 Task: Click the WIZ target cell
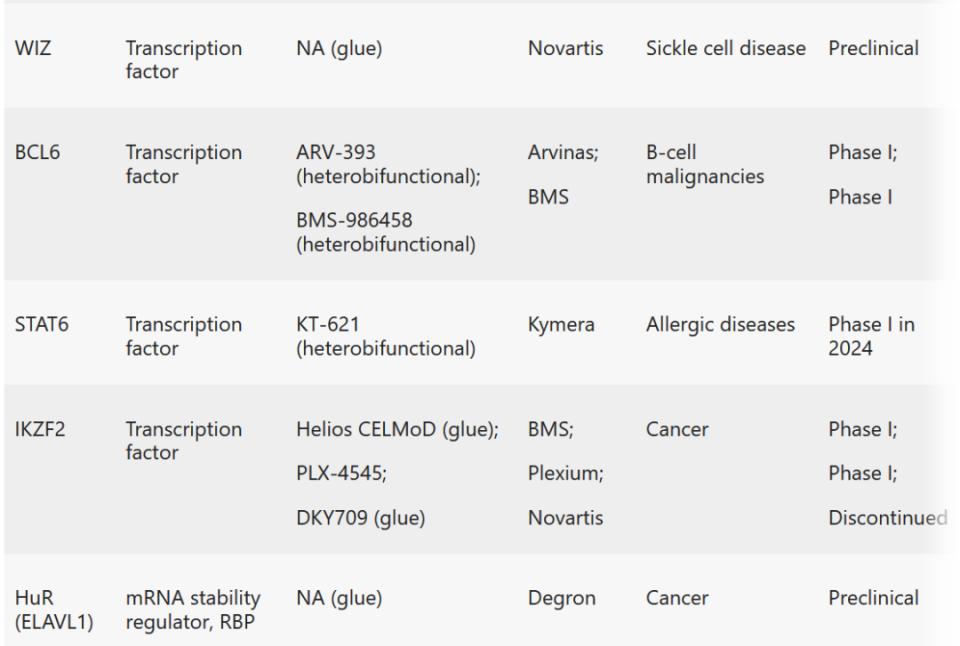(x=32, y=48)
